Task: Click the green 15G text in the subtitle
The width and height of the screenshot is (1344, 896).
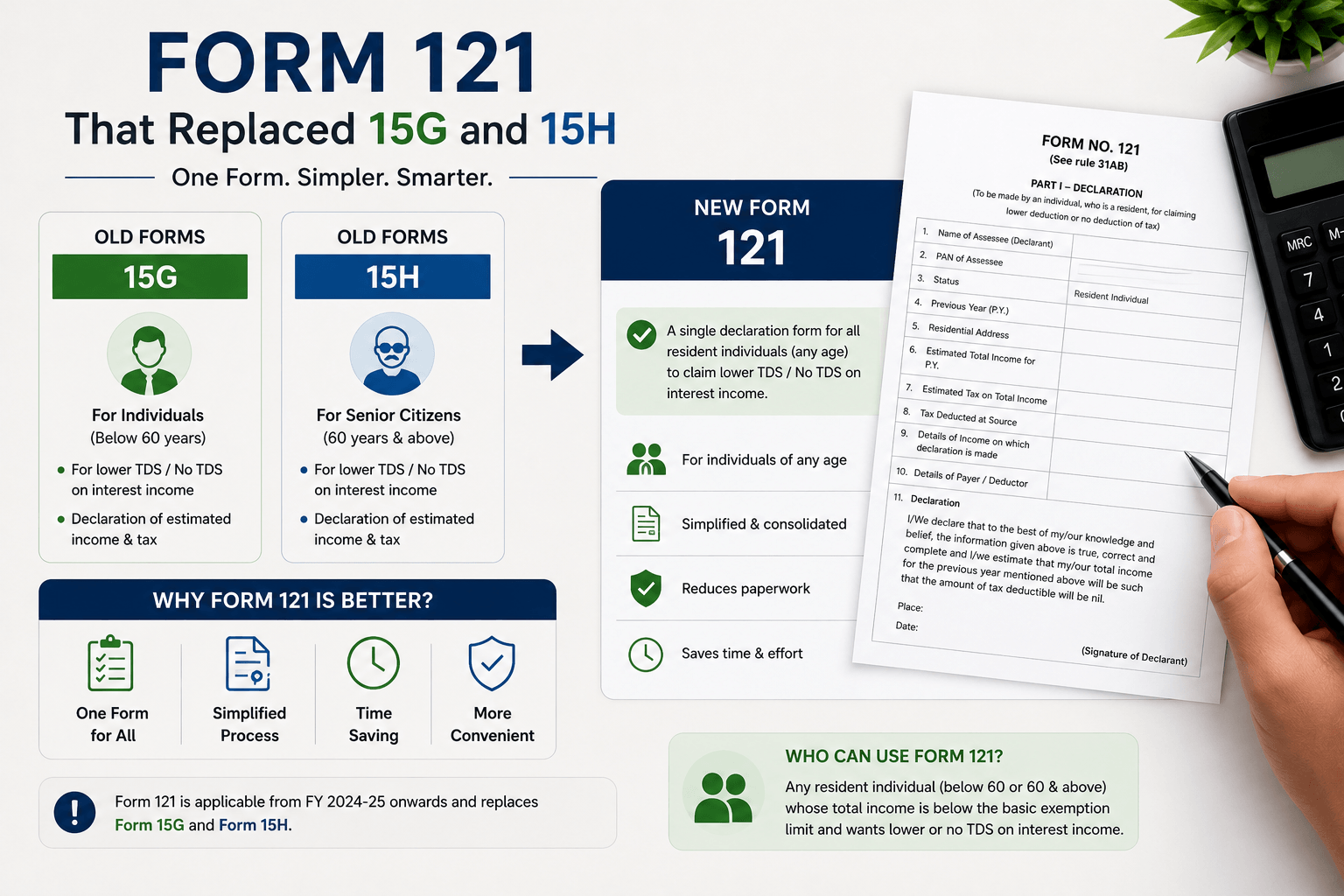Action: 408,129
